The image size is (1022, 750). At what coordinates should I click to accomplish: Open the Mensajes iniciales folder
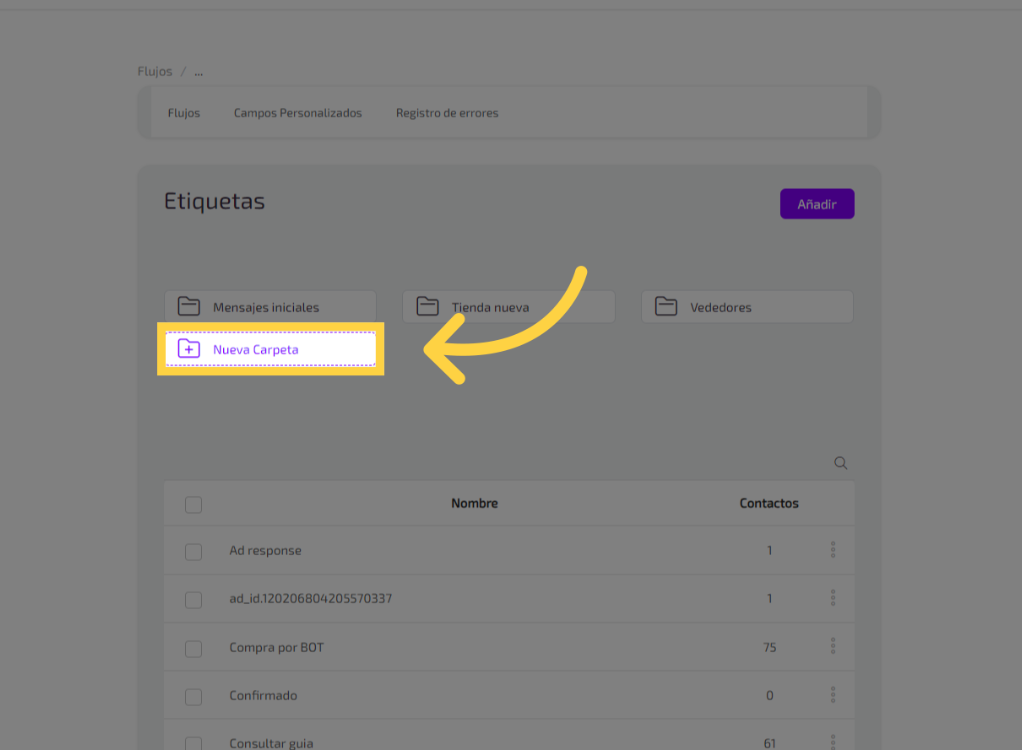(x=270, y=307)
